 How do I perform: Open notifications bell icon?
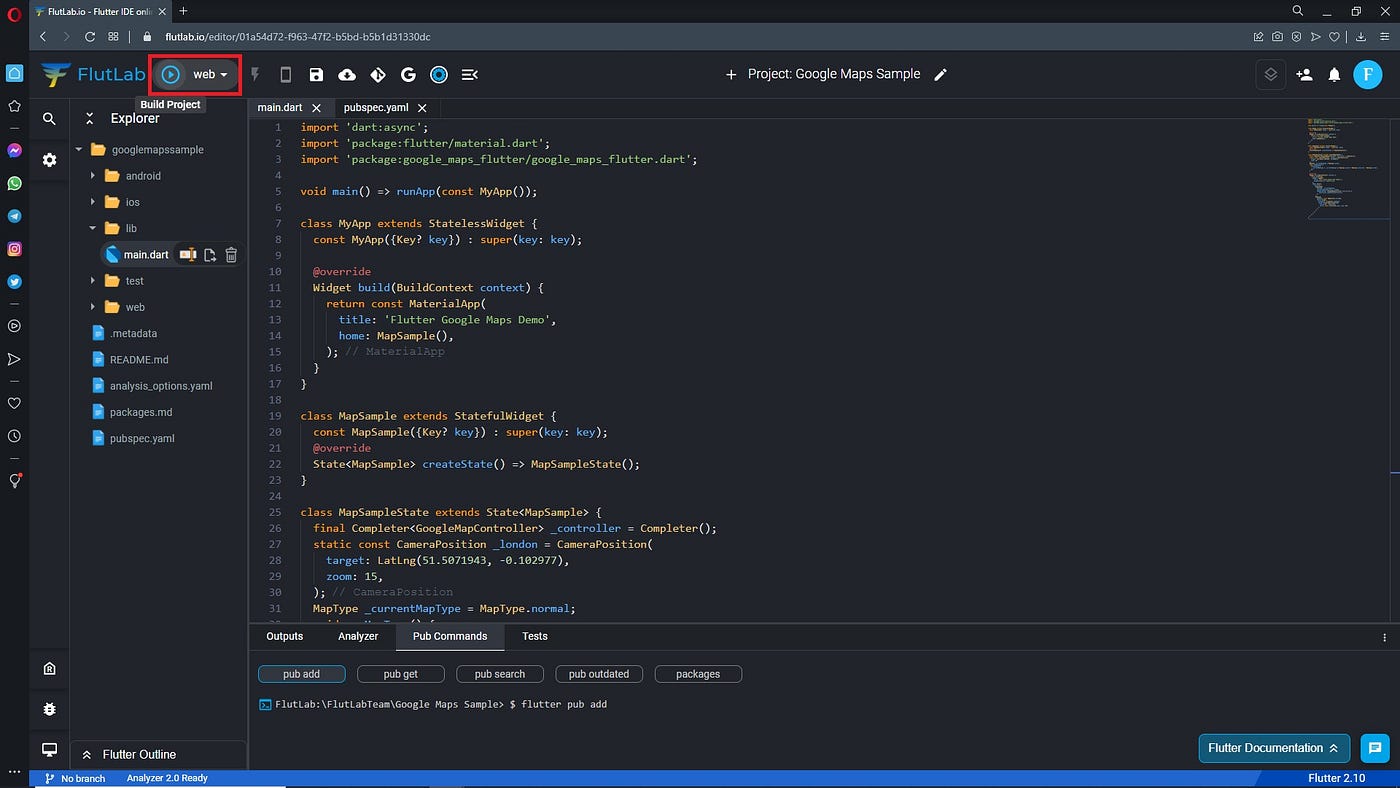click(x=1334, y=74)
